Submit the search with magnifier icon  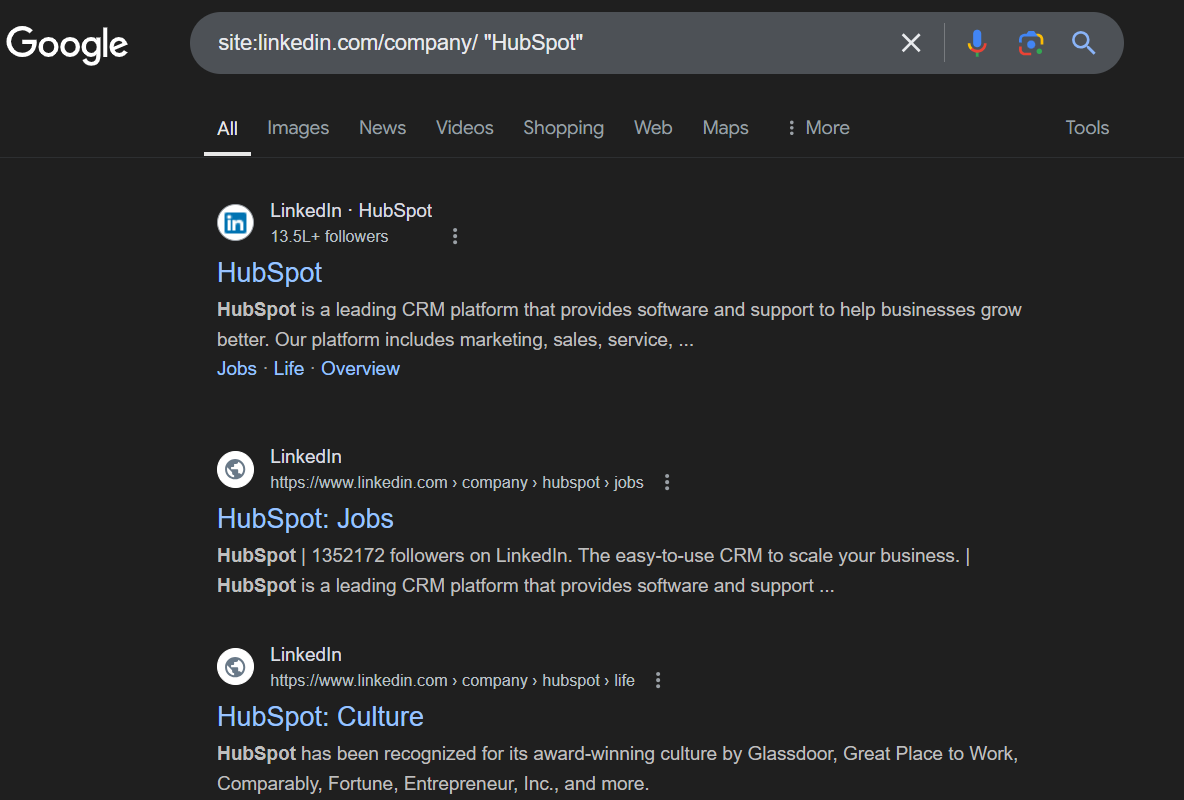coord(1083,43)
